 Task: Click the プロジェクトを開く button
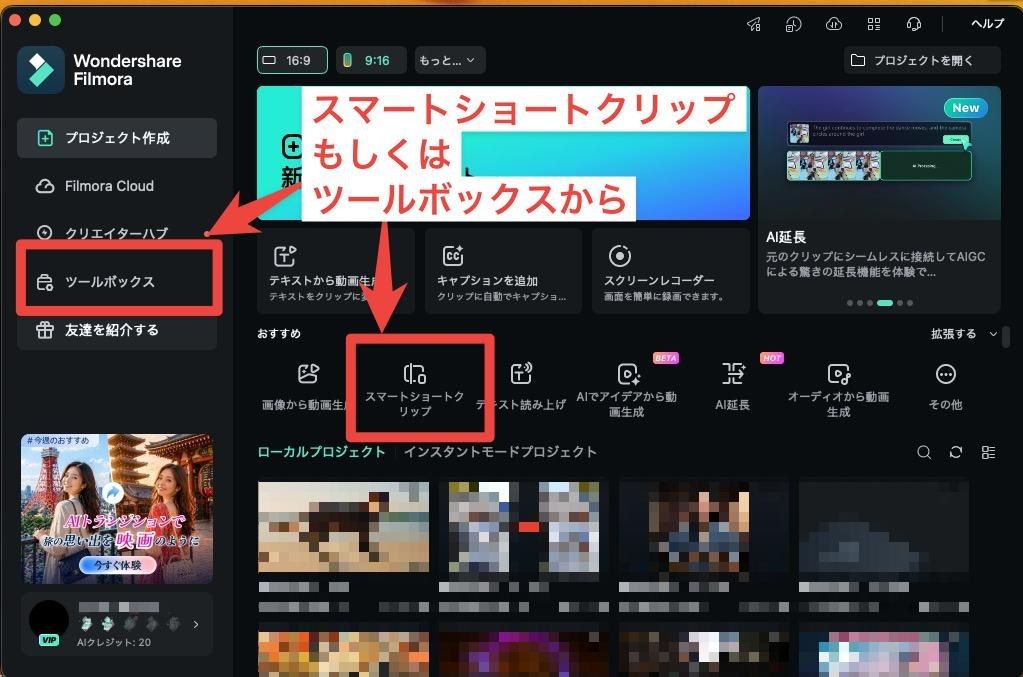pyautogui.click(x=922, y=60)
